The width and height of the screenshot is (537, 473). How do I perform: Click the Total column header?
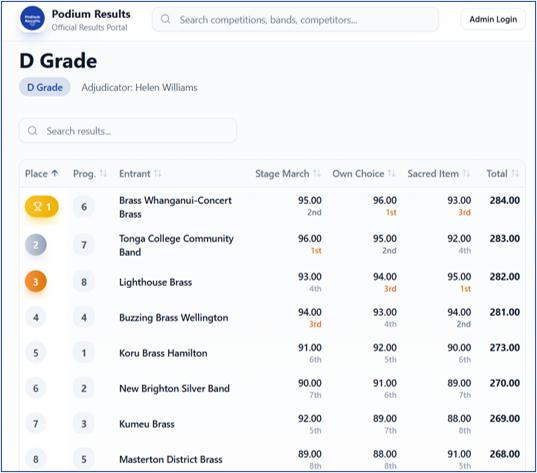503,174
